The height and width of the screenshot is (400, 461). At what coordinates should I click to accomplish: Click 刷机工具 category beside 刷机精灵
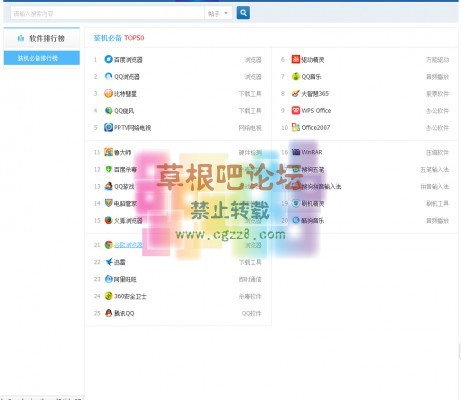coord(437,203)
